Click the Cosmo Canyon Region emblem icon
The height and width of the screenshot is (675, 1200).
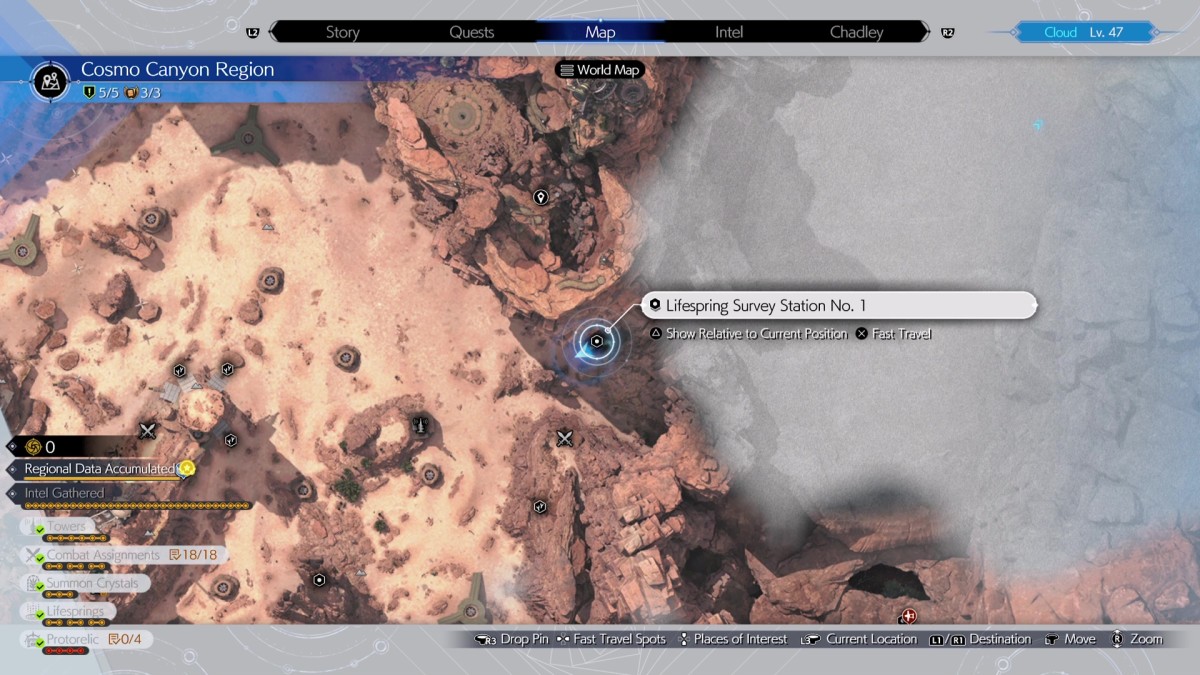pos(50,80)
